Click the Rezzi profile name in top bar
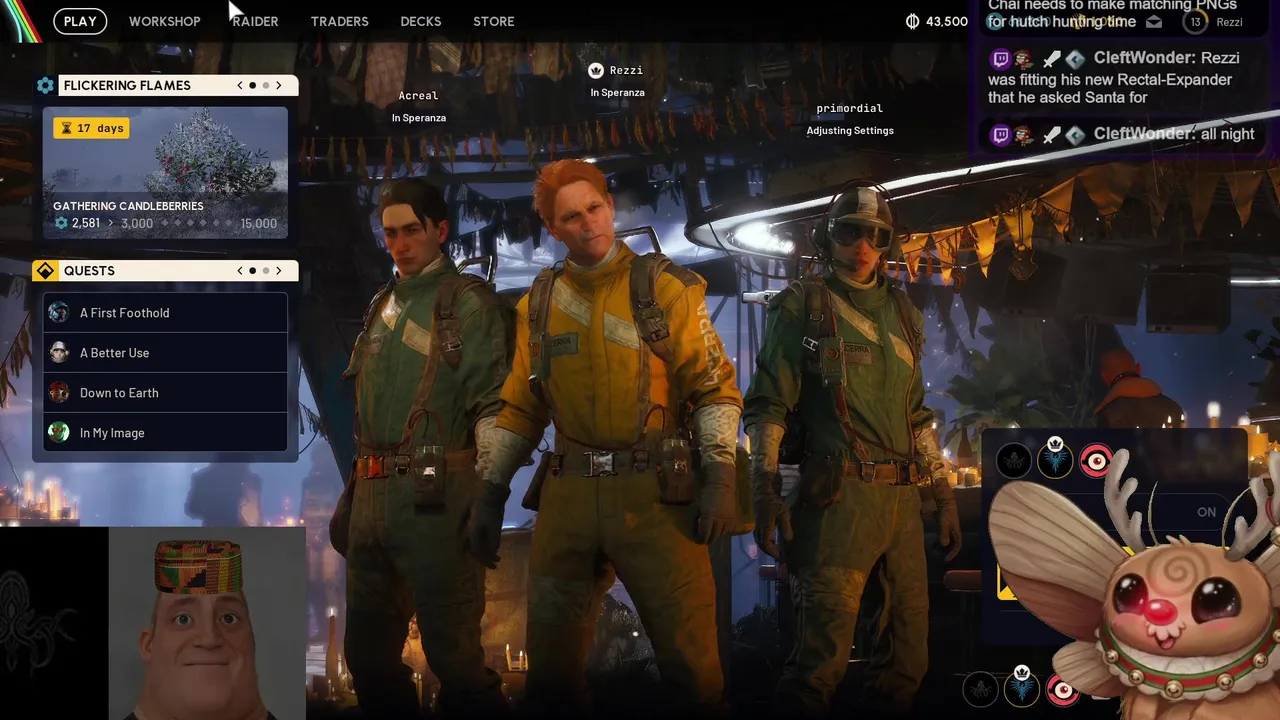Screen dimensions: 1280x720 coord(1229,22)
